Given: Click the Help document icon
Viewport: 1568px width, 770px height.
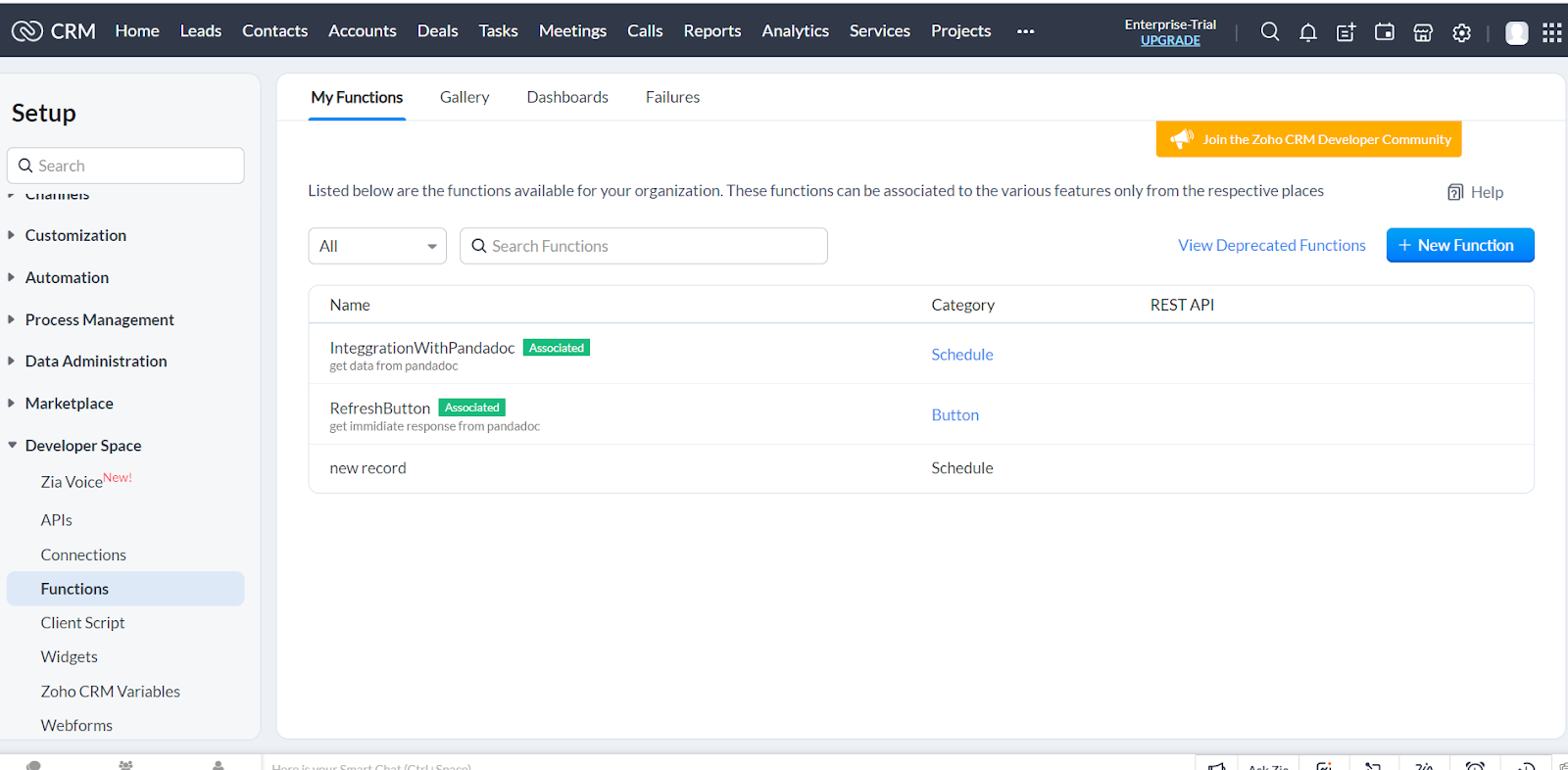Looking at the screenshot, I should pos(1455,192).
